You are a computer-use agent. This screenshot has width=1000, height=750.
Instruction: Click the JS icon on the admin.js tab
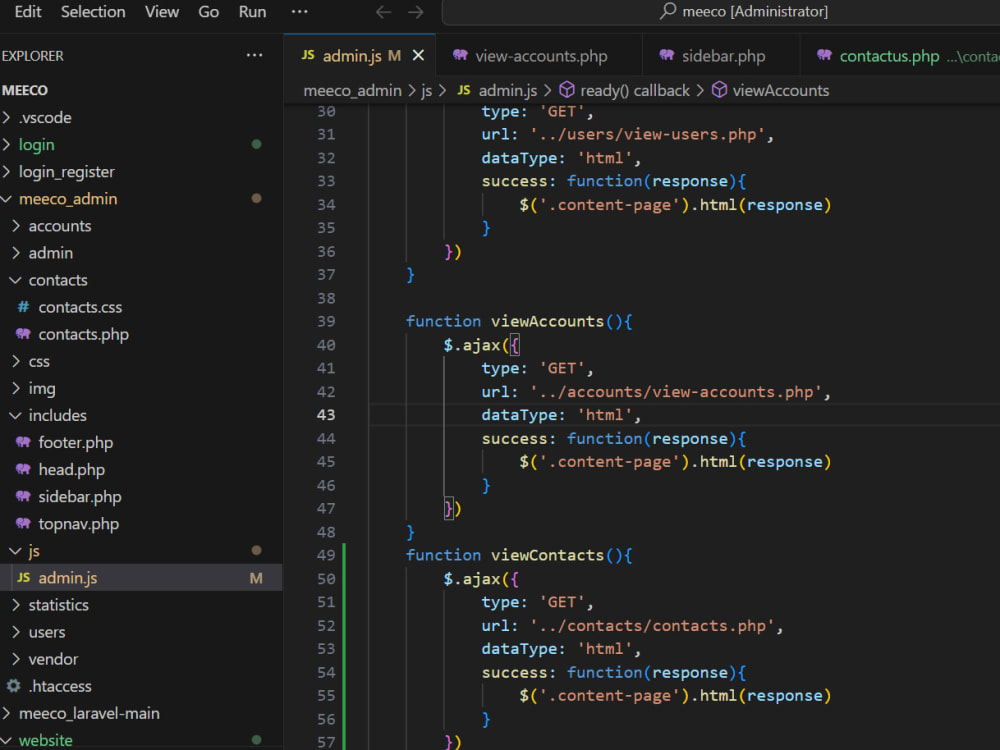point(308,55)
